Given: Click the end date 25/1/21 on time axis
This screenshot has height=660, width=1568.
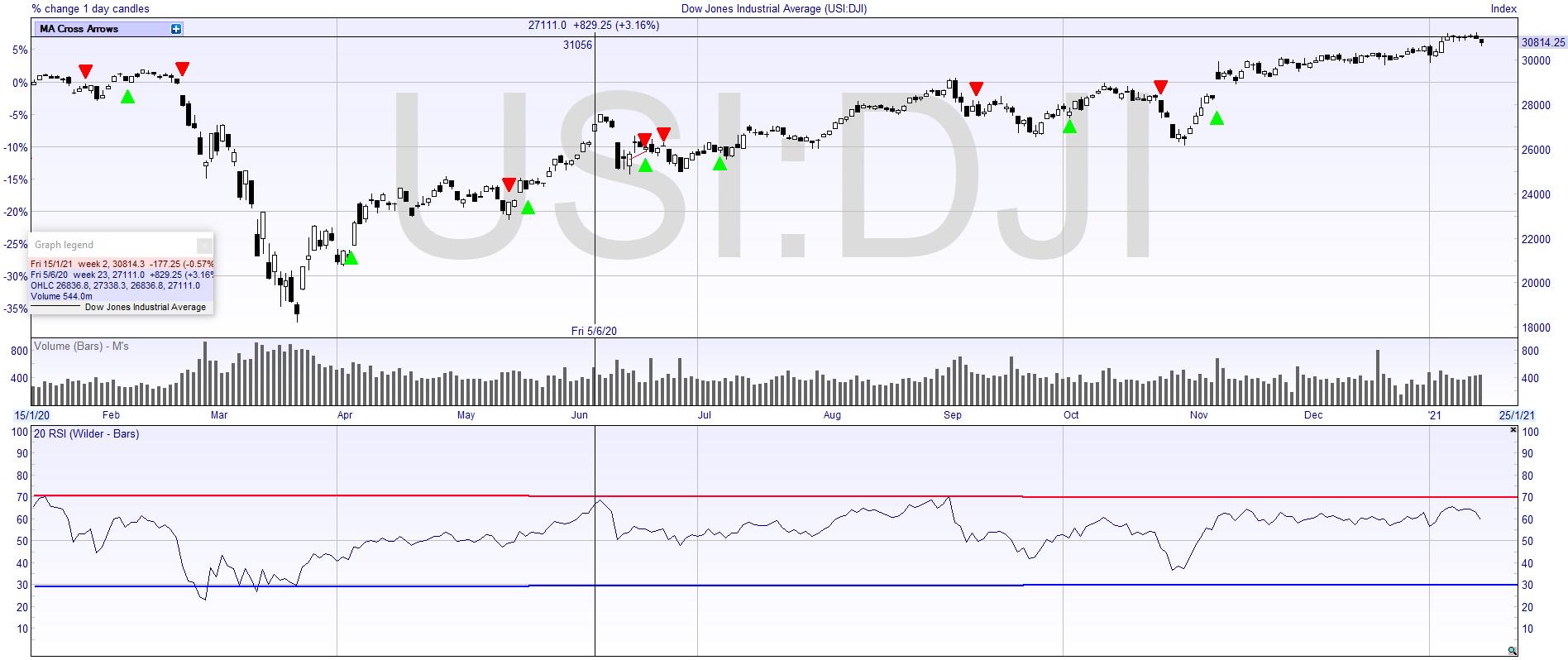Looking at the screenshot, I should pyautogui.click(x=1517, y=415).
